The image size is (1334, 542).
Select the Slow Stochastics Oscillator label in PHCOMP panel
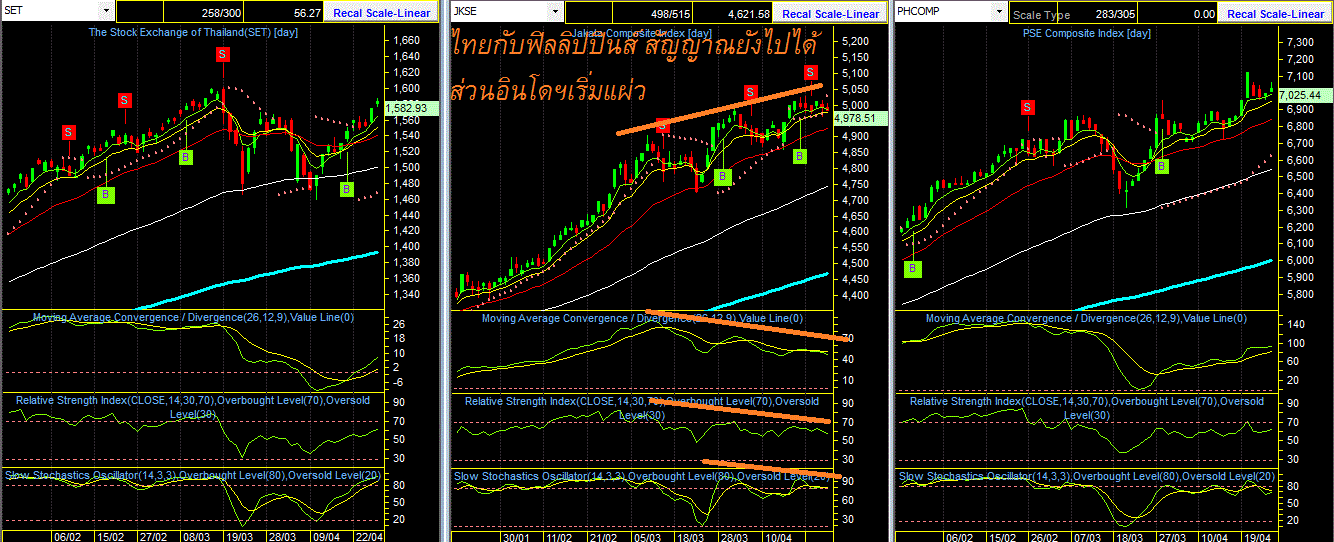(1086, 476)
